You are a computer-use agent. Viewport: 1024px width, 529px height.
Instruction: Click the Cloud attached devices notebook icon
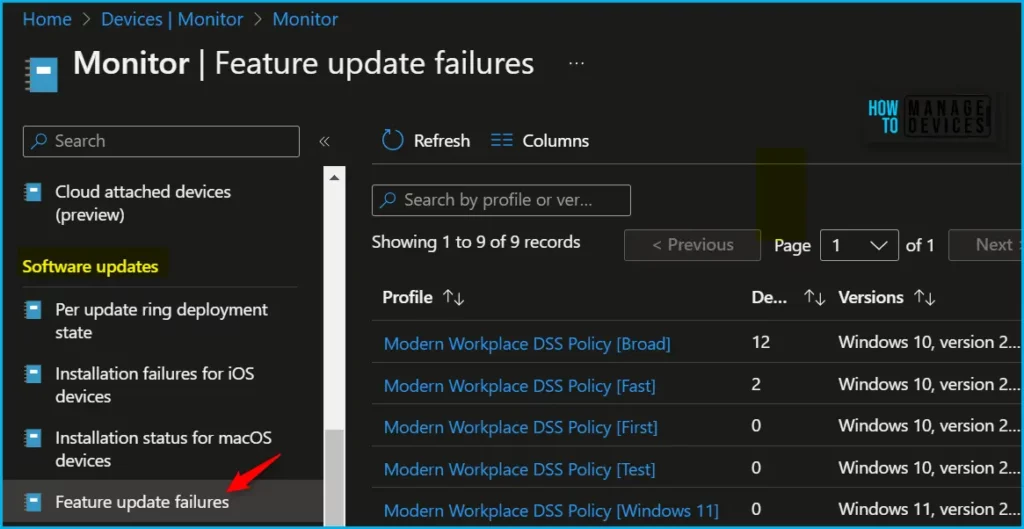point(34,192)
